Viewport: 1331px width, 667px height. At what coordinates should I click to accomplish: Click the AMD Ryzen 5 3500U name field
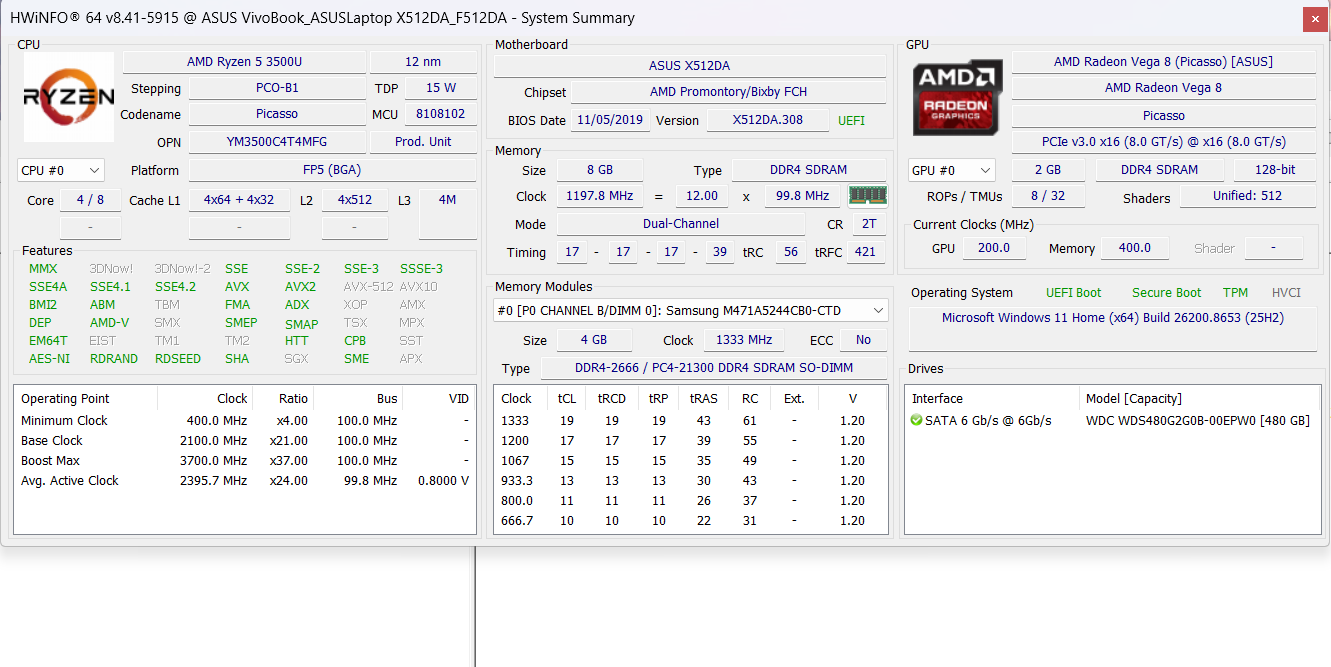click(244, 62)
